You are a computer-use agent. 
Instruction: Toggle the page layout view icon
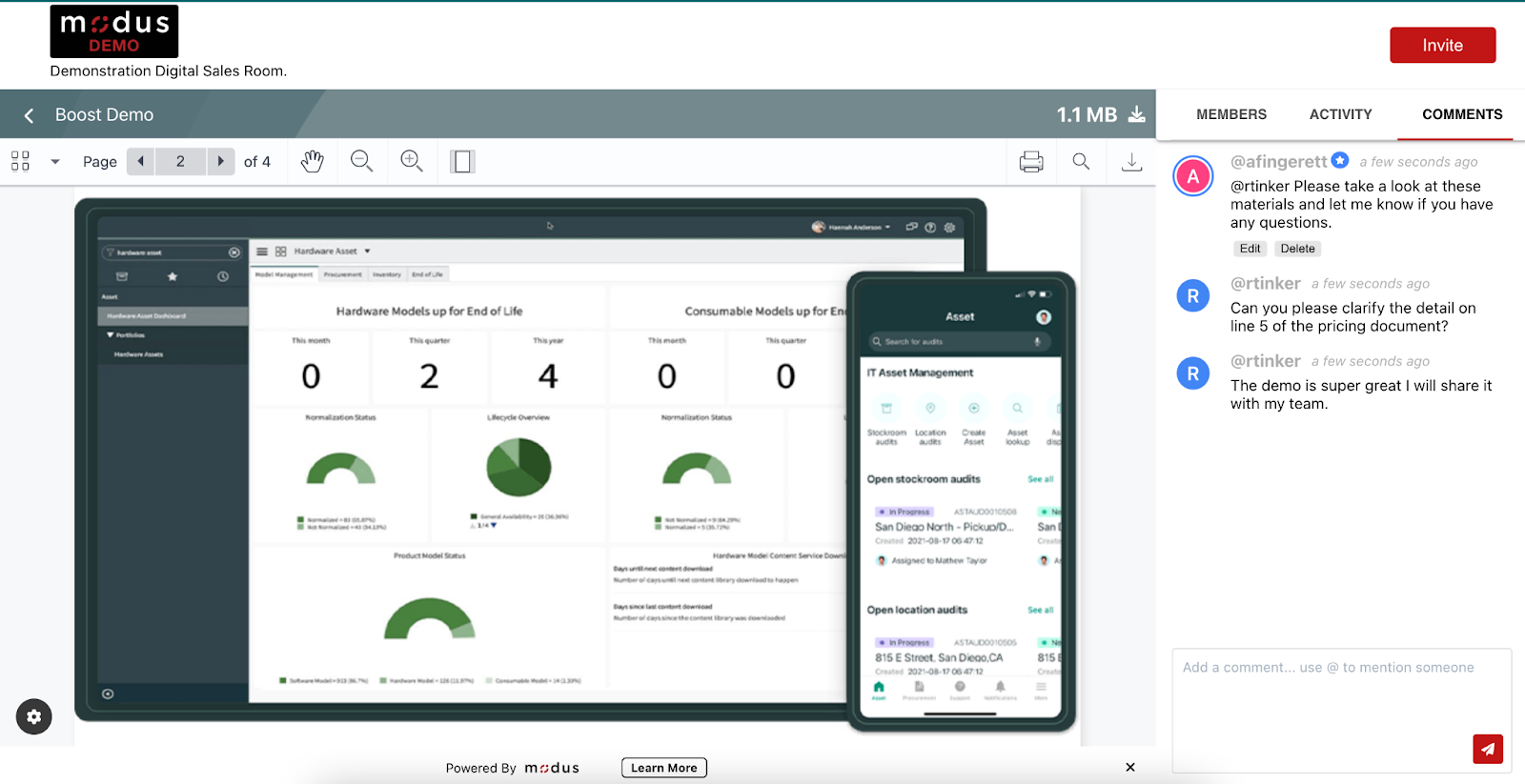[462, 162]
